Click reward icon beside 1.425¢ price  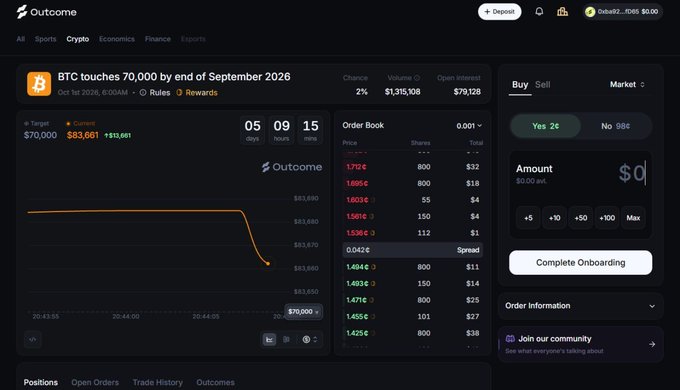point(373,333)
